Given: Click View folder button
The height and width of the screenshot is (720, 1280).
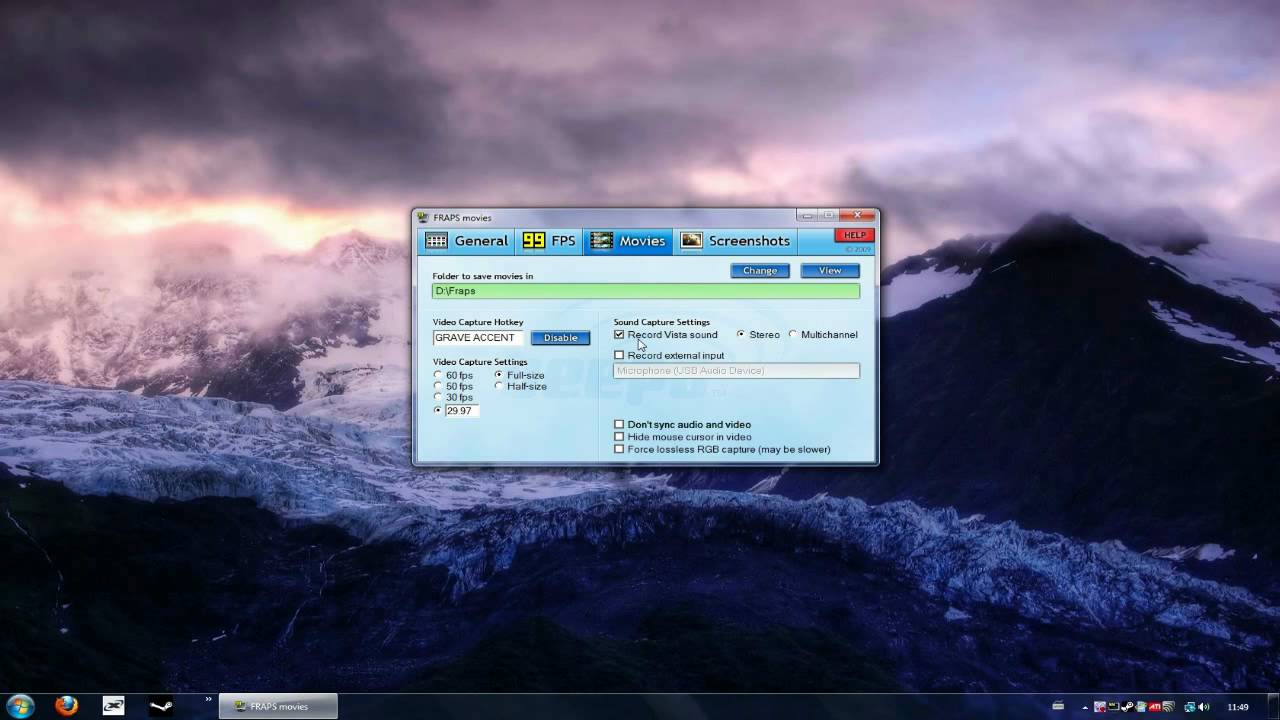Looking at the screenshot, I should [830, 271].
